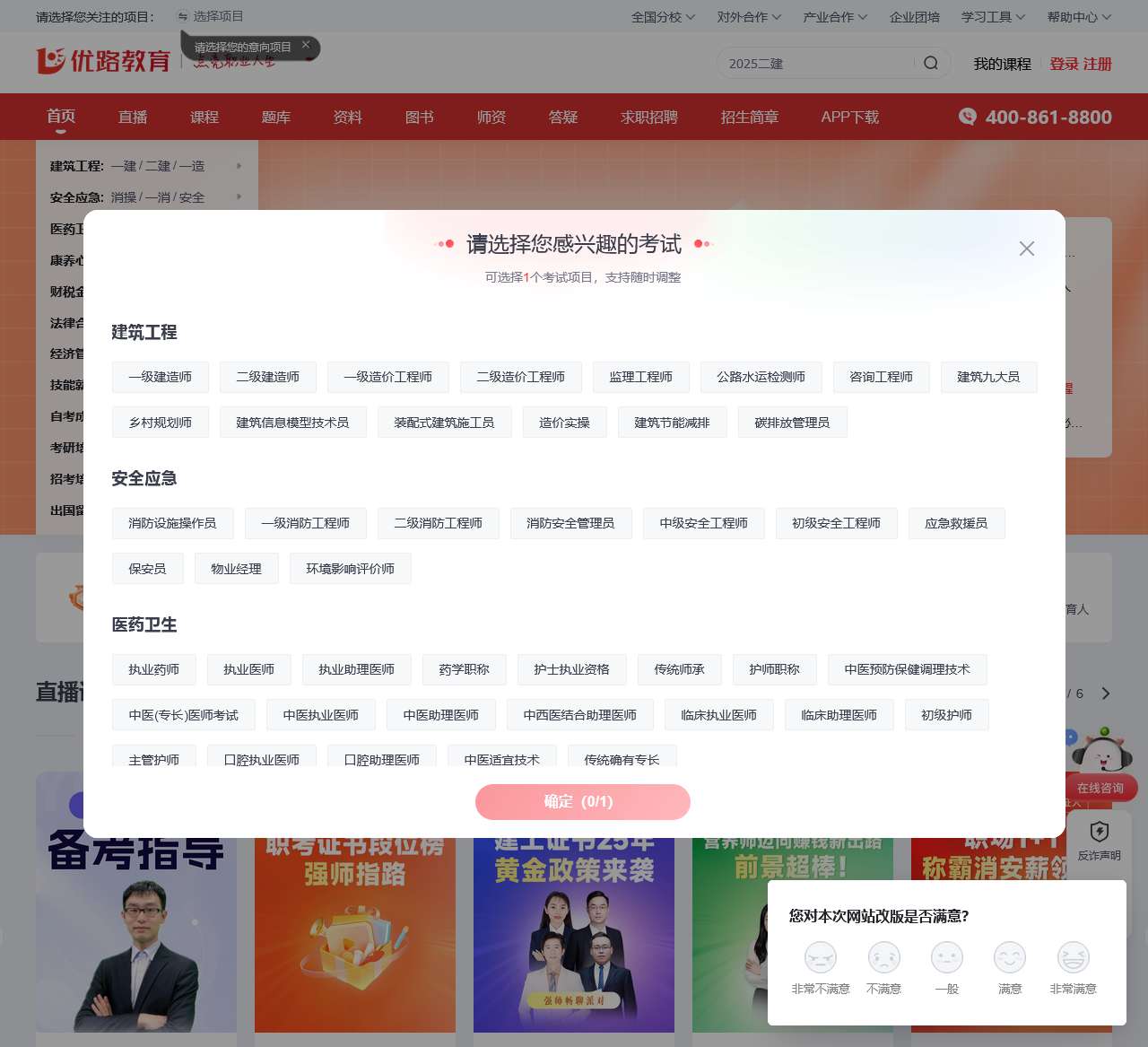
Task: Select the 初级护师 exam option
Action: point(947,715)
